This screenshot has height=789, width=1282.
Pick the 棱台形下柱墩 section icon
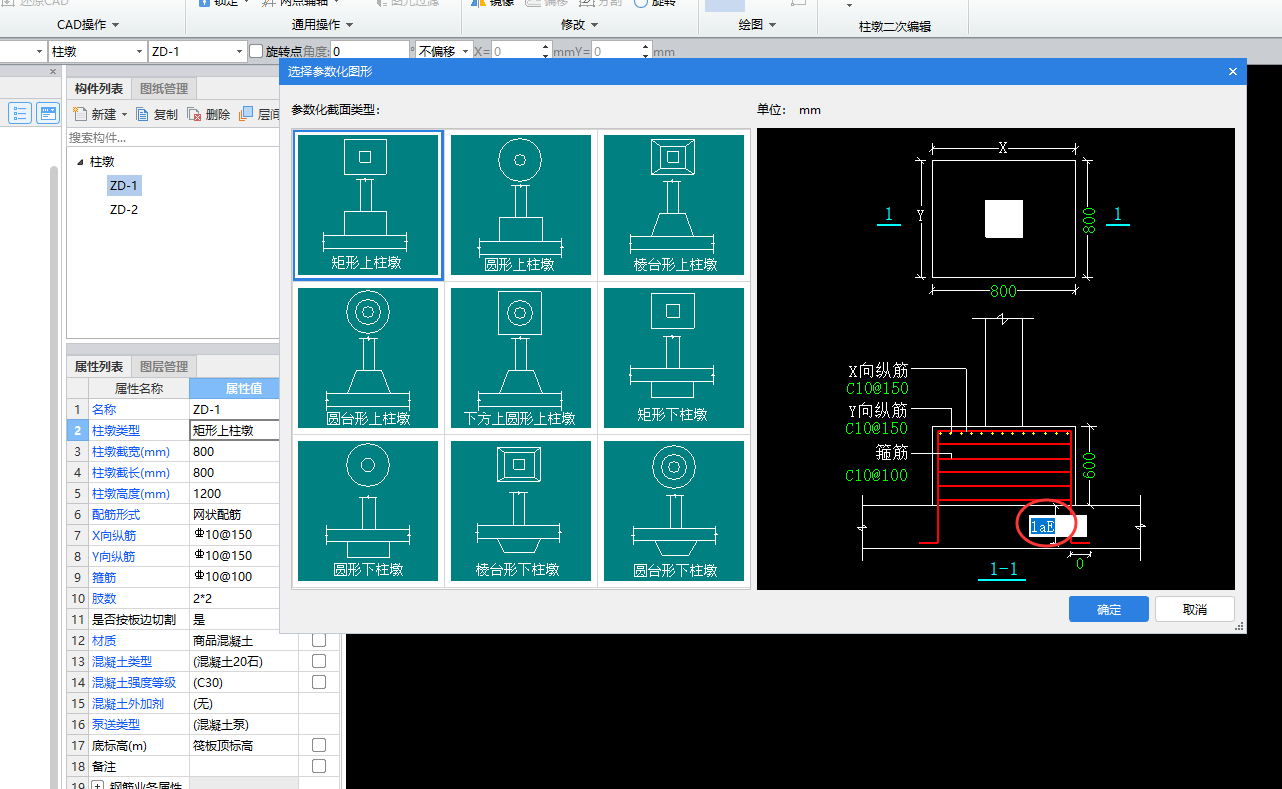coord(520,511)
